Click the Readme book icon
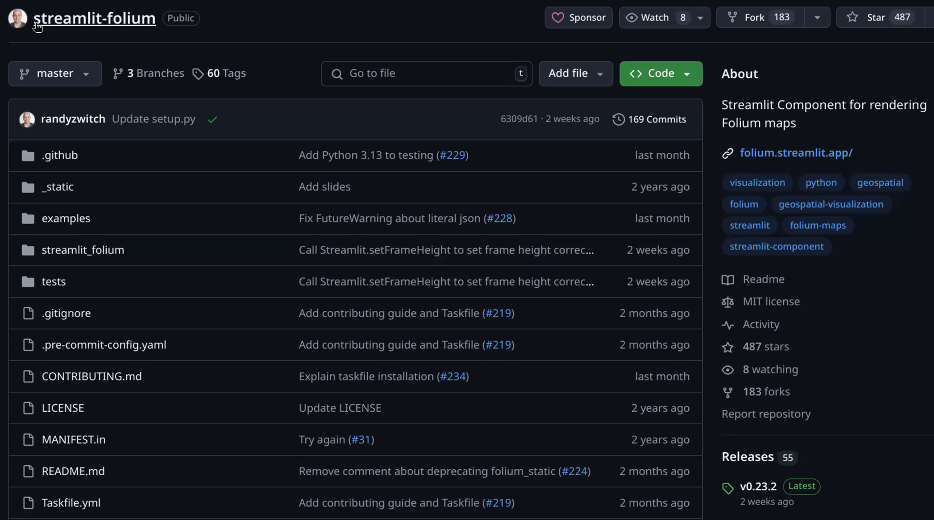 (728, 279)
